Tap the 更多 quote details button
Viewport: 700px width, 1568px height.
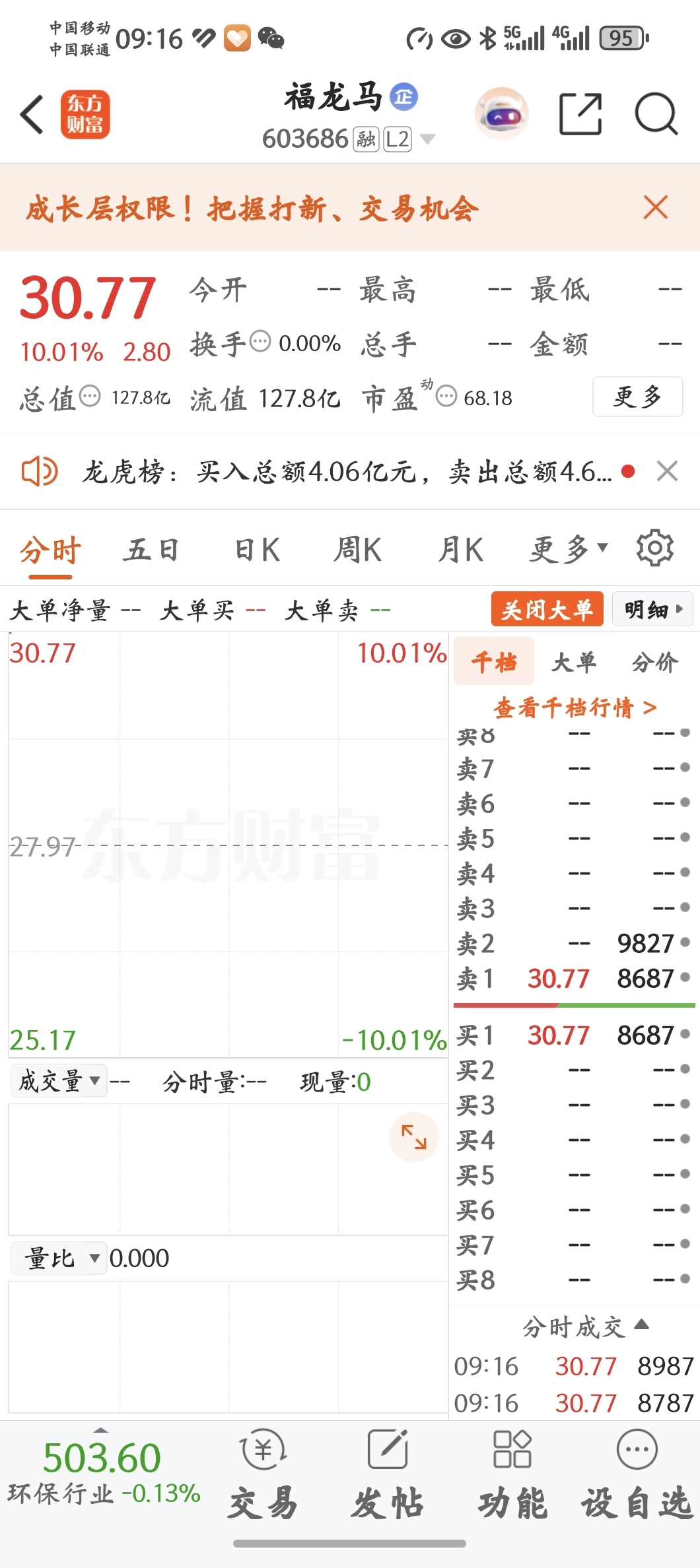click(x=637, y=396)
